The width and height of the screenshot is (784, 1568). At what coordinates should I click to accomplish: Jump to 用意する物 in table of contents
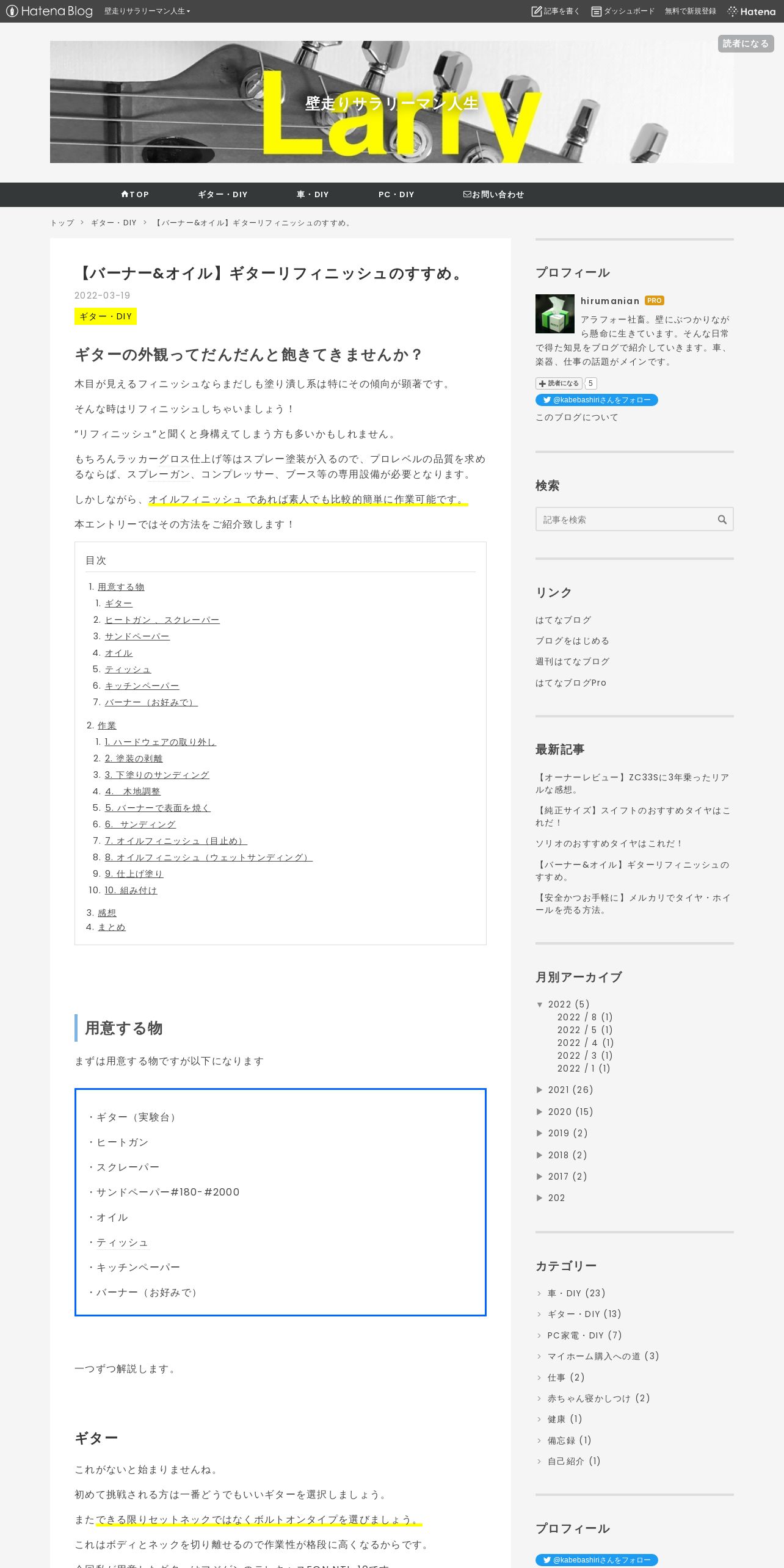coord(121,587)
